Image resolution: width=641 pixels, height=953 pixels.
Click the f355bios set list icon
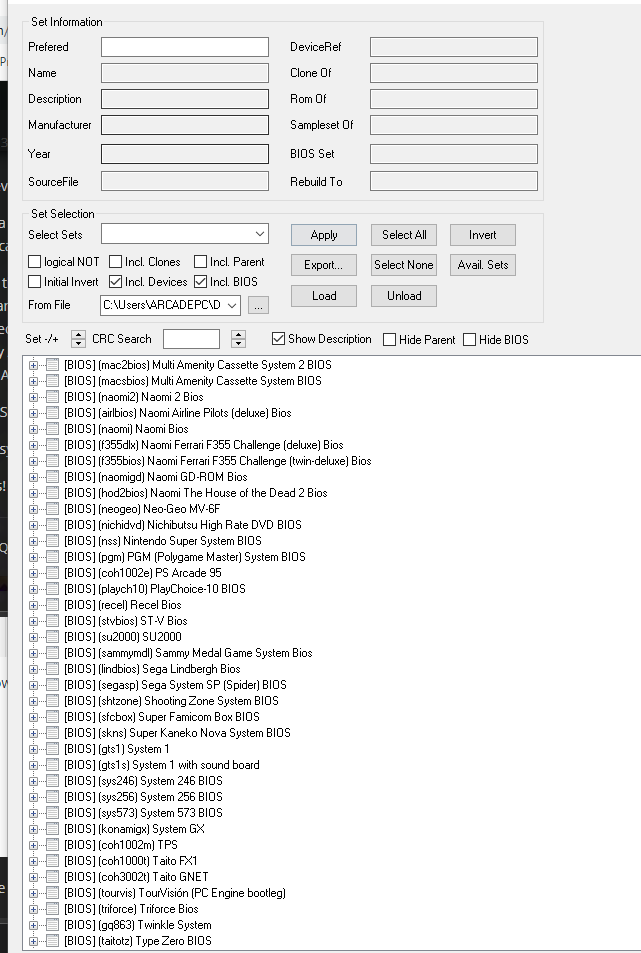click(x=52, y=461)
